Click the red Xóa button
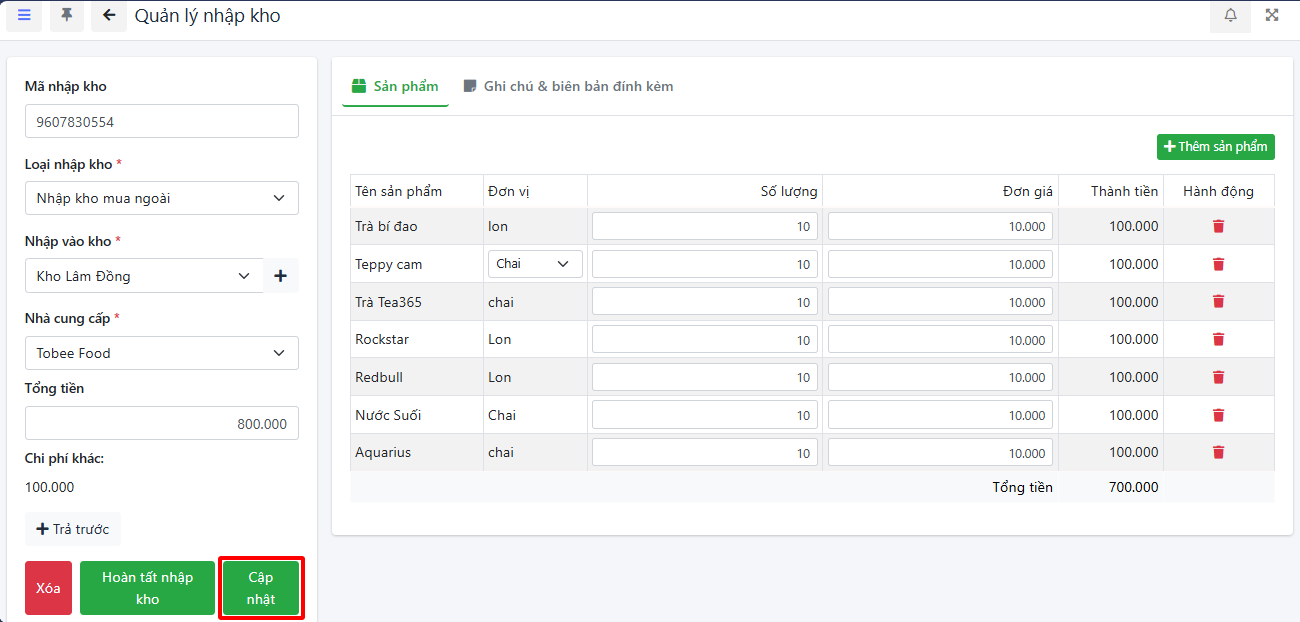Viewport: 1300px width, 622px height. 48,588
